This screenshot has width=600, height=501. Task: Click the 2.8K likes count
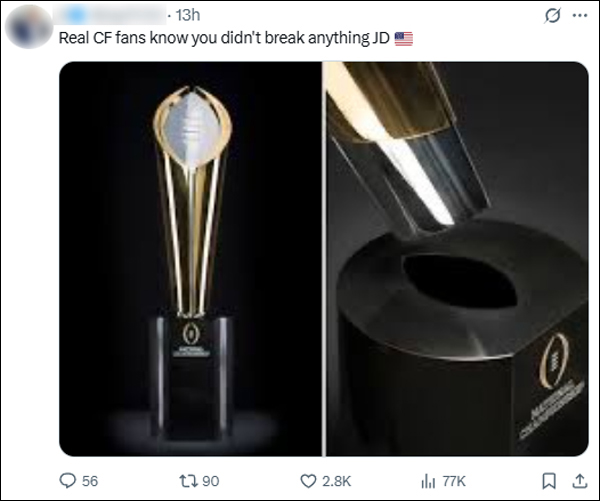pyautogui.click(x=337, y=481)
